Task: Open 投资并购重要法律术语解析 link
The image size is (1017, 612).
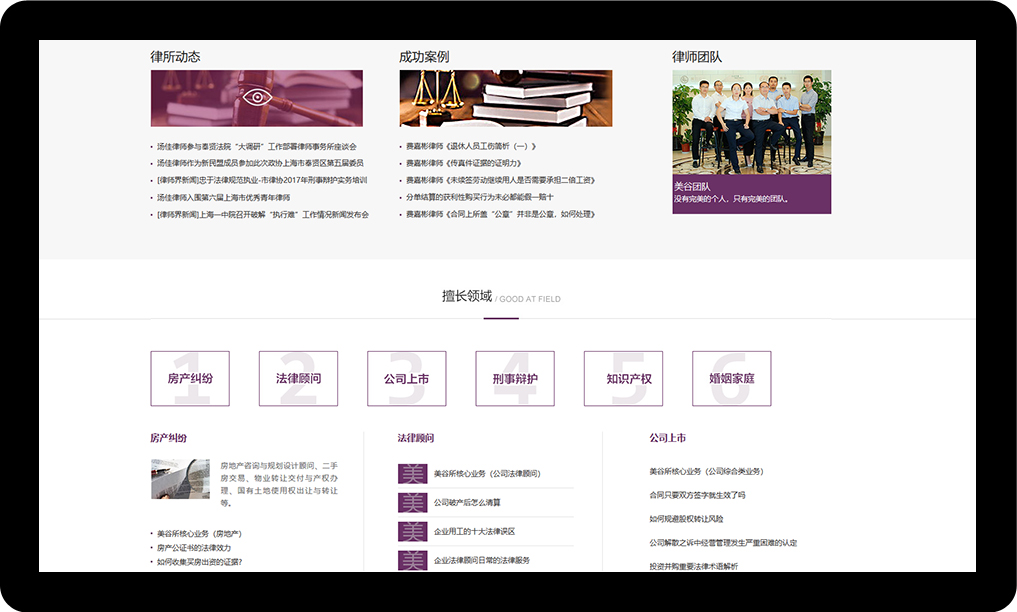Action: coord(693,566)
